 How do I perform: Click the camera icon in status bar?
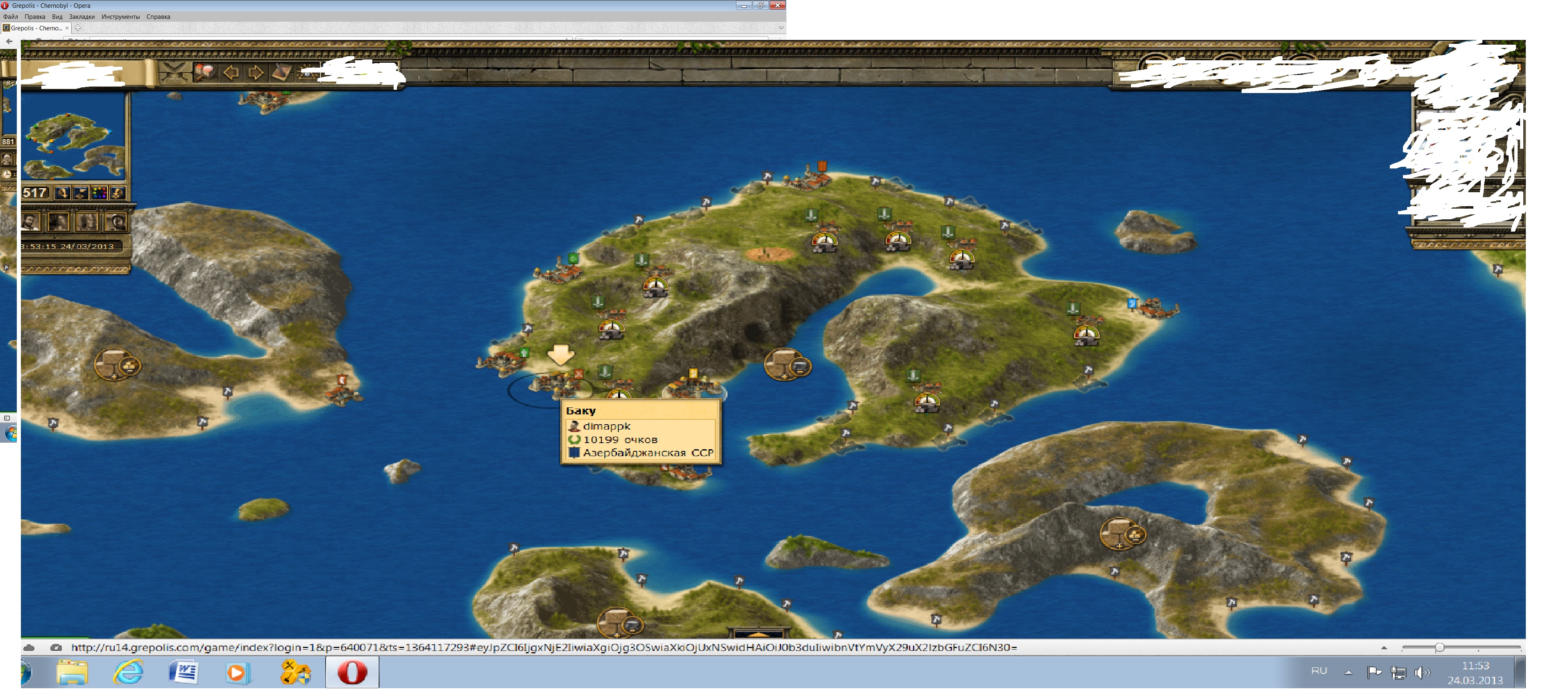click(x=56, y=647)
